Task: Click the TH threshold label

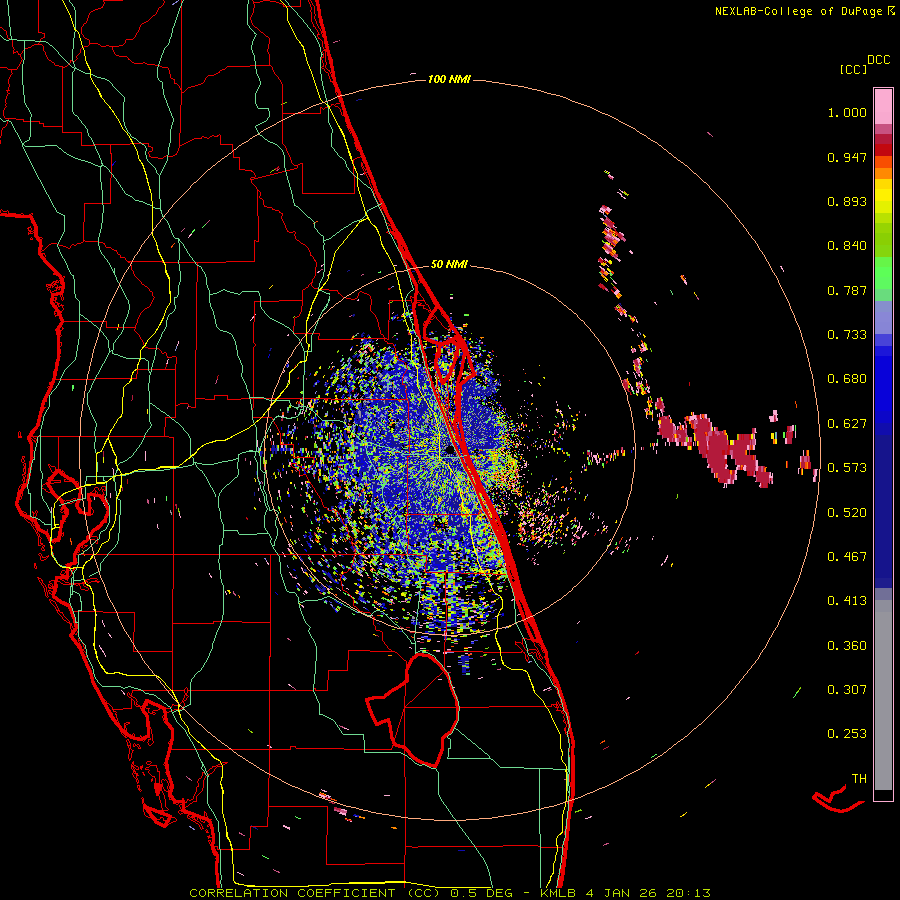Action: point(859,779)
